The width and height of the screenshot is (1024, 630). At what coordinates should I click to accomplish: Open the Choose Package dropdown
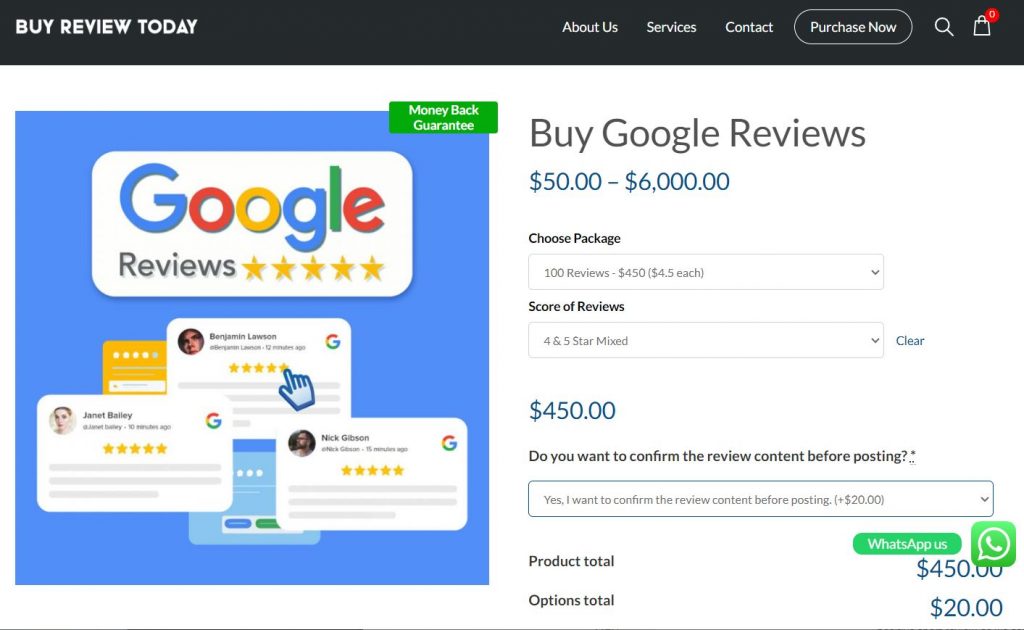coord(706,272)
